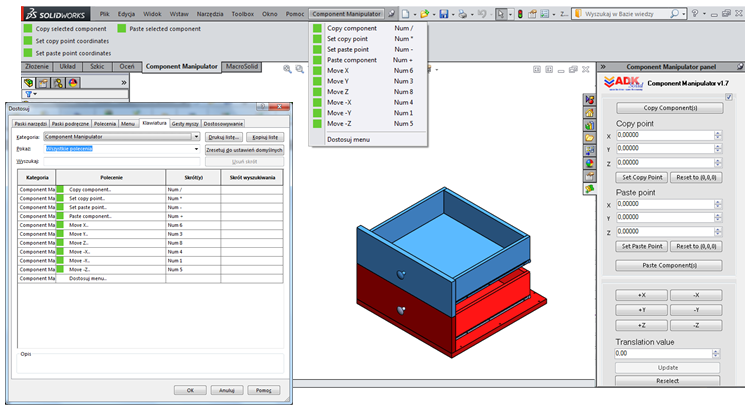Click the Select cursor tool

[500, 14]
